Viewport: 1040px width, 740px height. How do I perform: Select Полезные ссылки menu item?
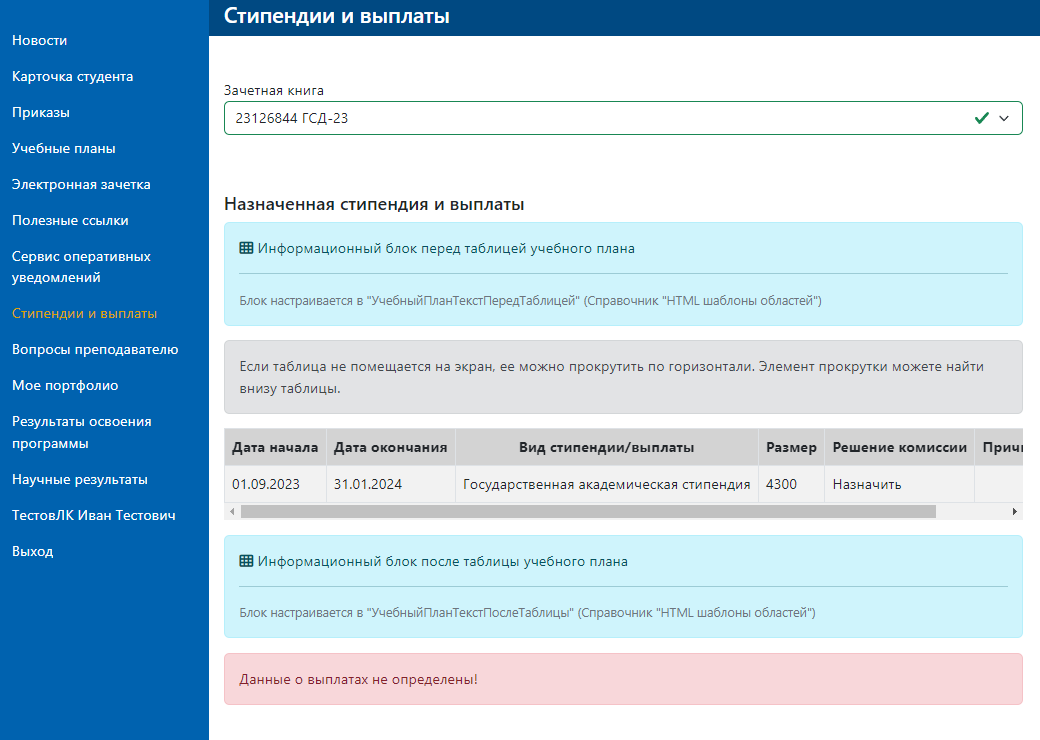[70, 221]
